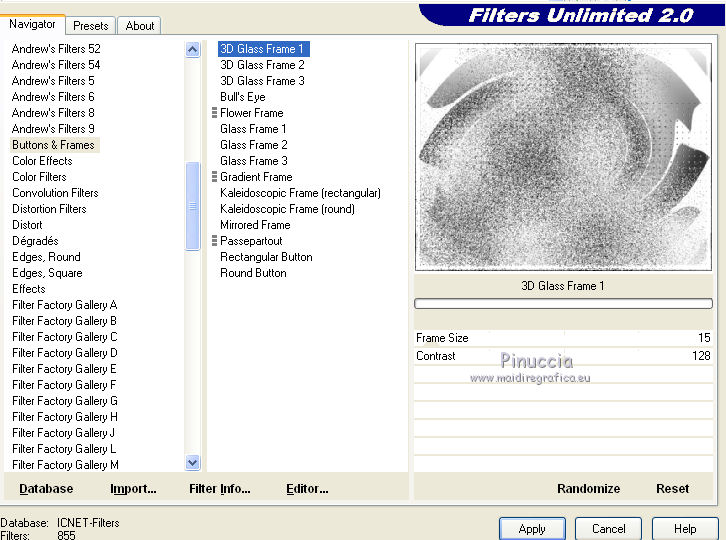Click the scroll down arrow in category list
726x540 pixels.
click(193, 462)
